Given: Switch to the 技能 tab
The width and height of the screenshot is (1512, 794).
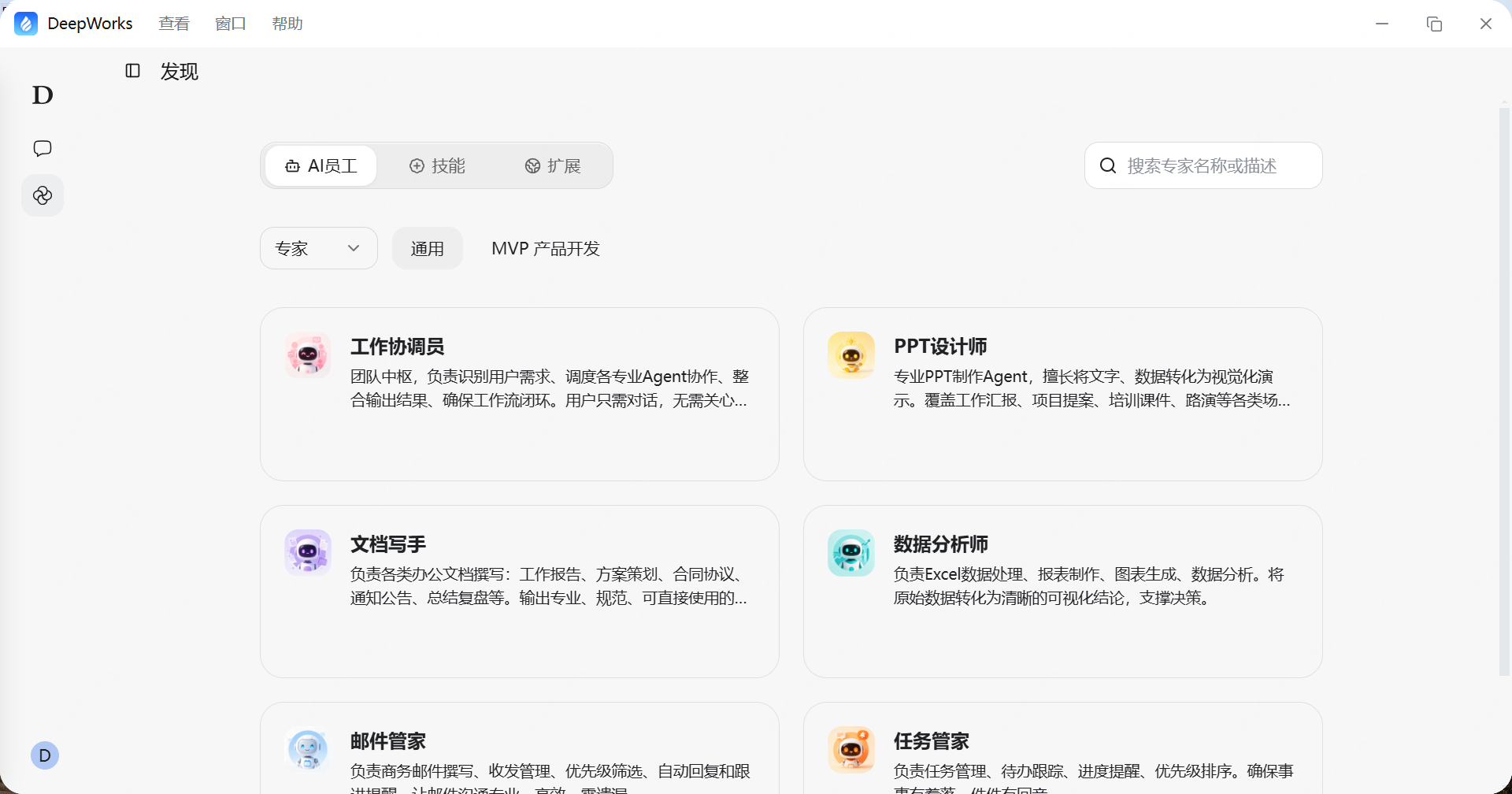Looking at the screenshot, I should click(x=437, y=165).
